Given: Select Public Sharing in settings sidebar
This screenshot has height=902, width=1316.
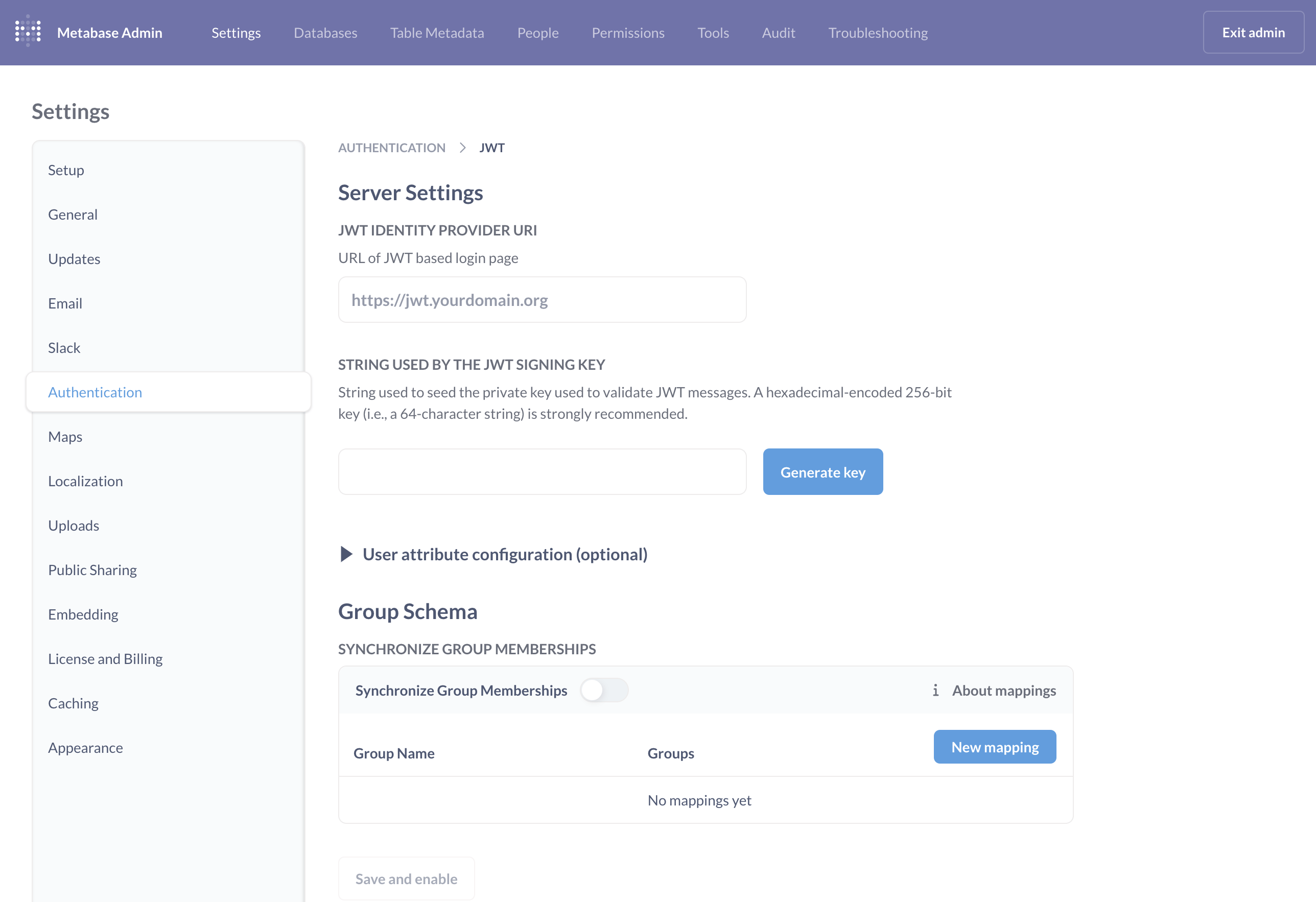Looking at the screenshot, I should 168,570.
